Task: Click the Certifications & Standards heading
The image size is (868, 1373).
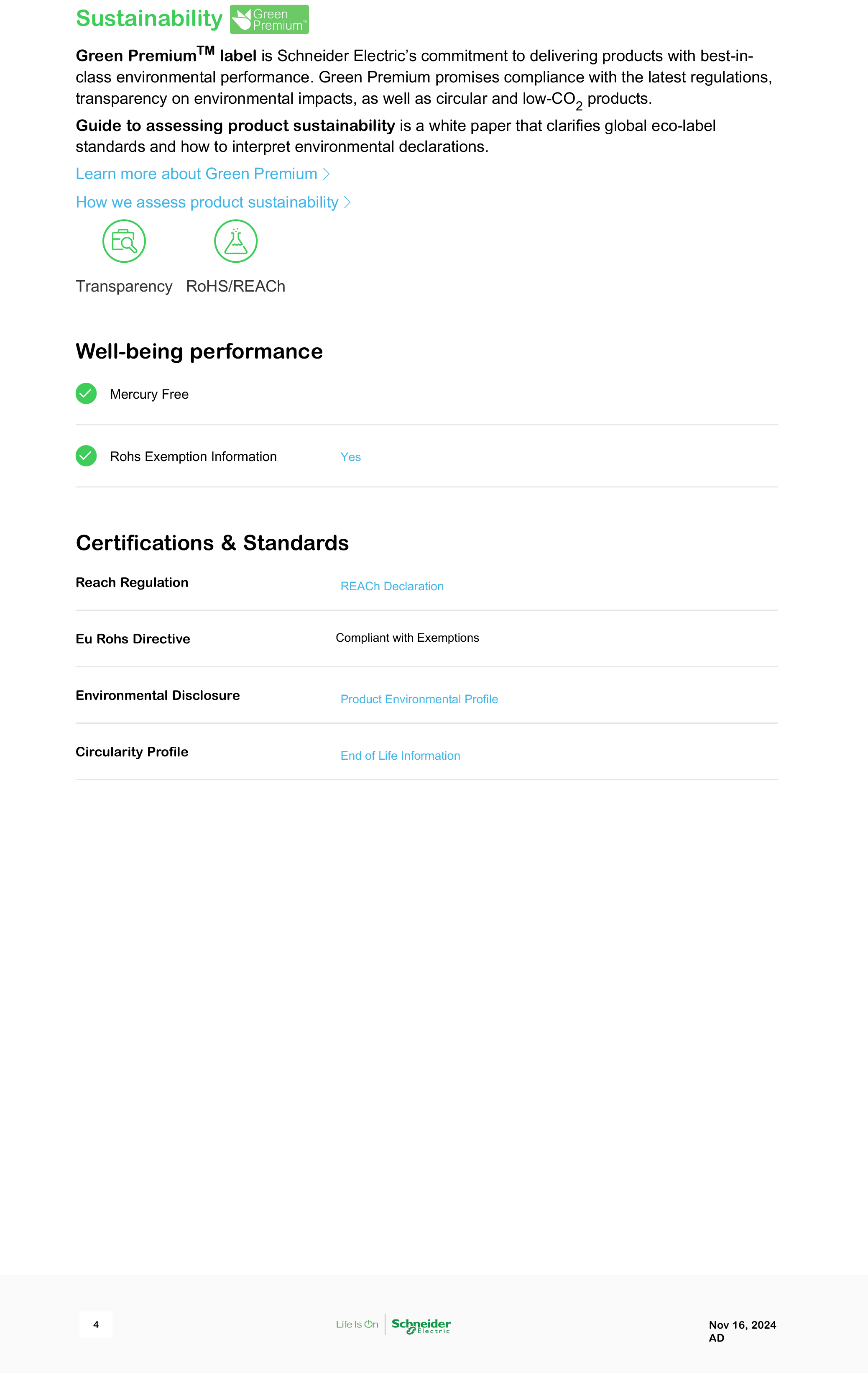Action: (212, 543)
